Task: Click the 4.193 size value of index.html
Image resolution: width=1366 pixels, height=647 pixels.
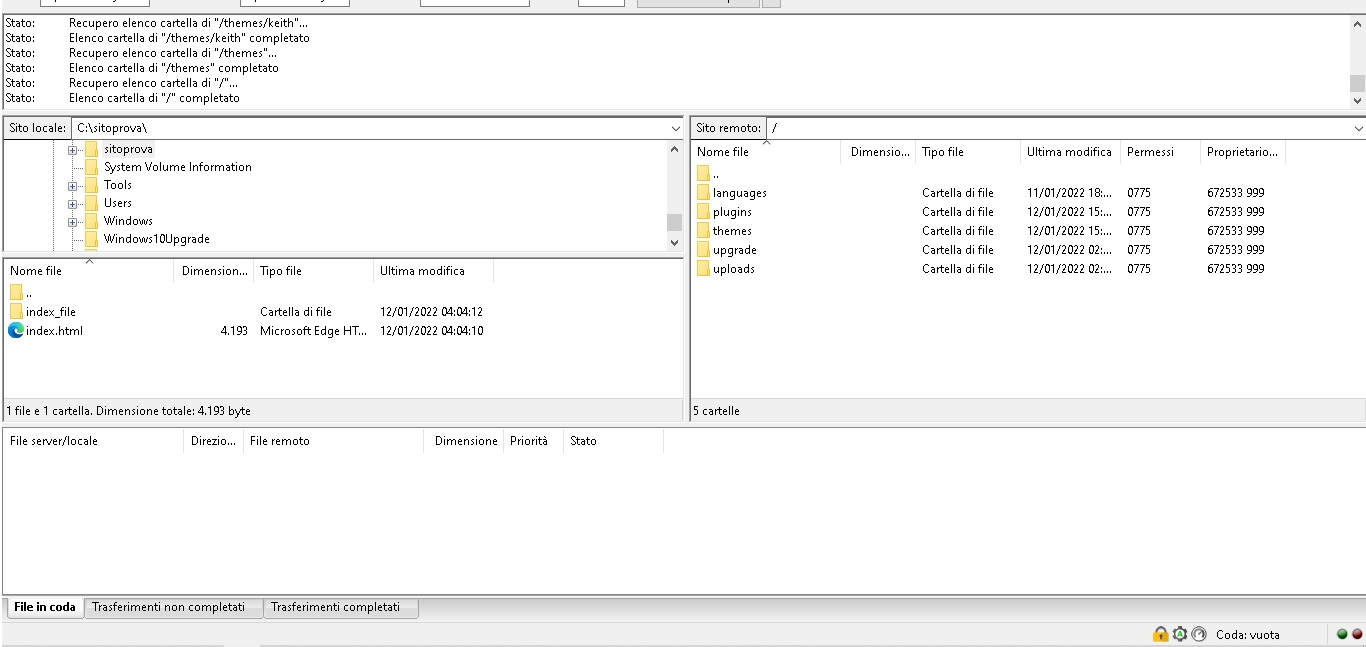Action: pyautogui.click(x=234, y=331)
